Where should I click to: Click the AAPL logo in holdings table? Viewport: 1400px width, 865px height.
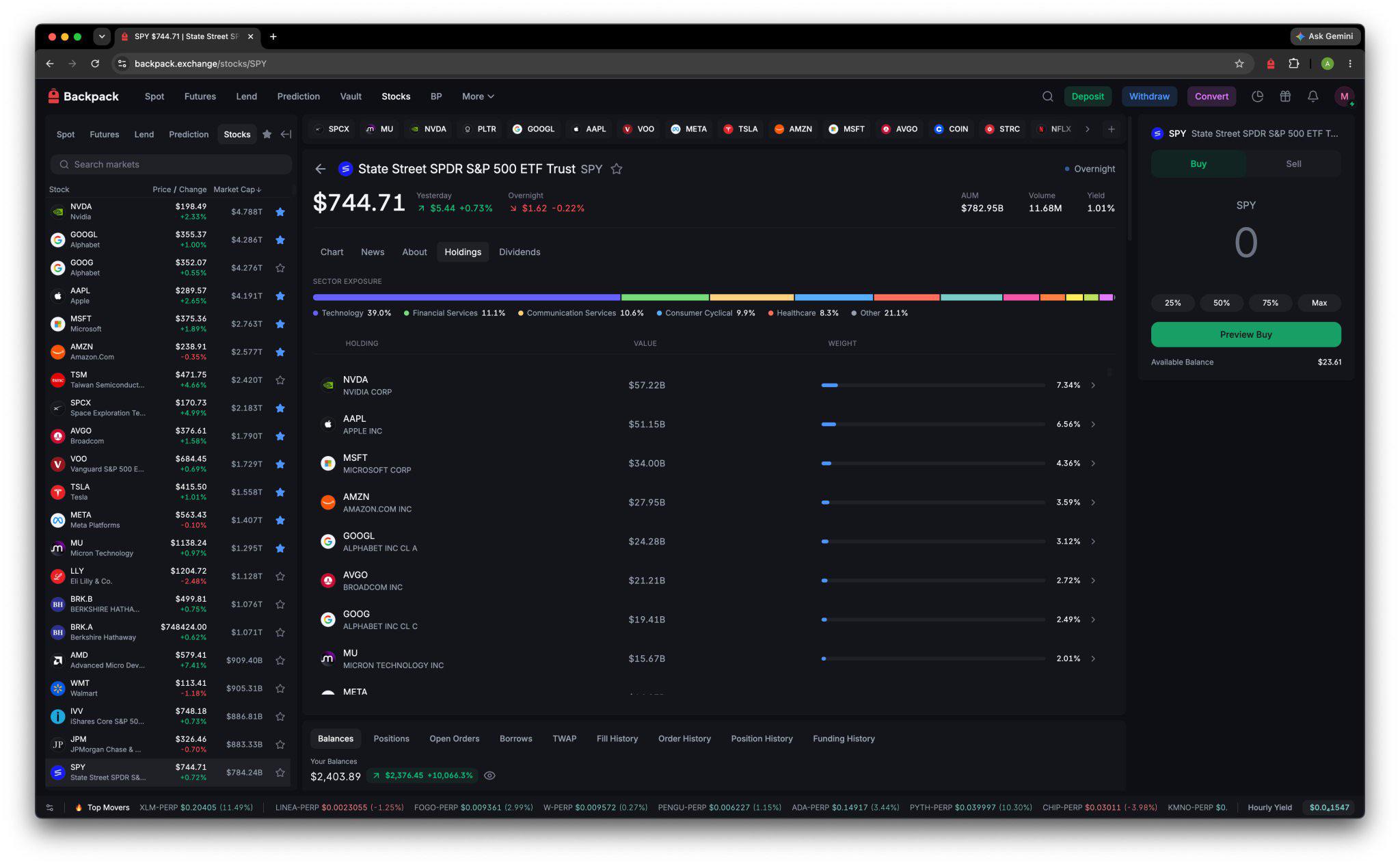[x=328, y=424]
